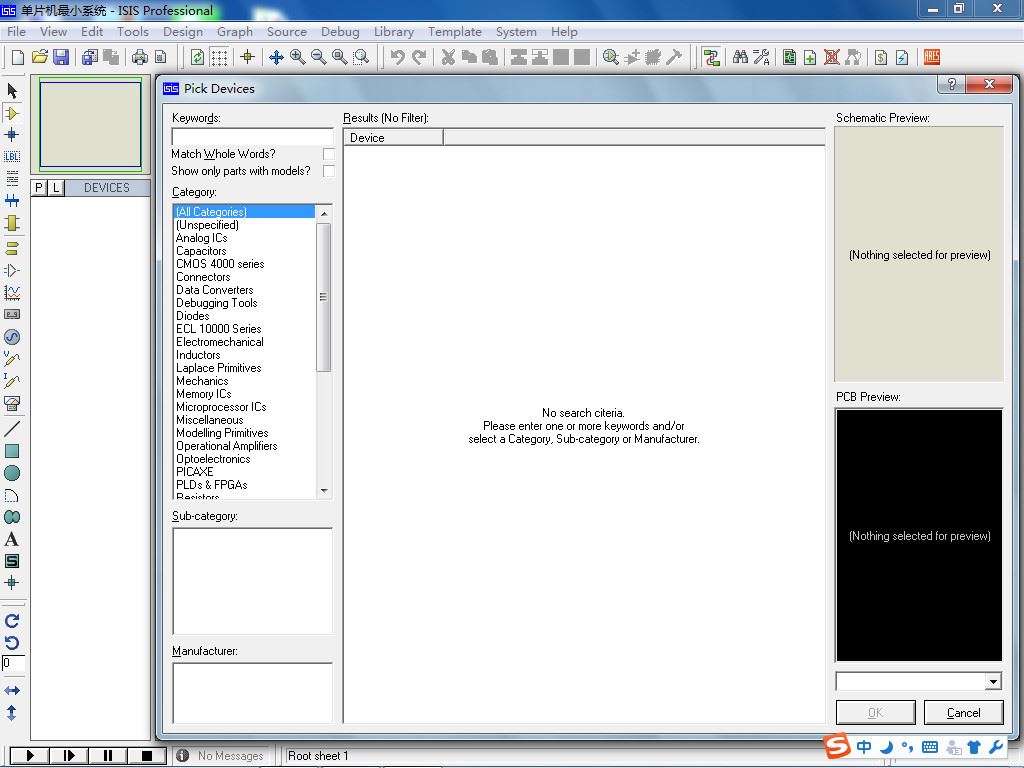Click the Redo arrow icon
Viewport: 1024px width, 768px height.
click(419, 57)
